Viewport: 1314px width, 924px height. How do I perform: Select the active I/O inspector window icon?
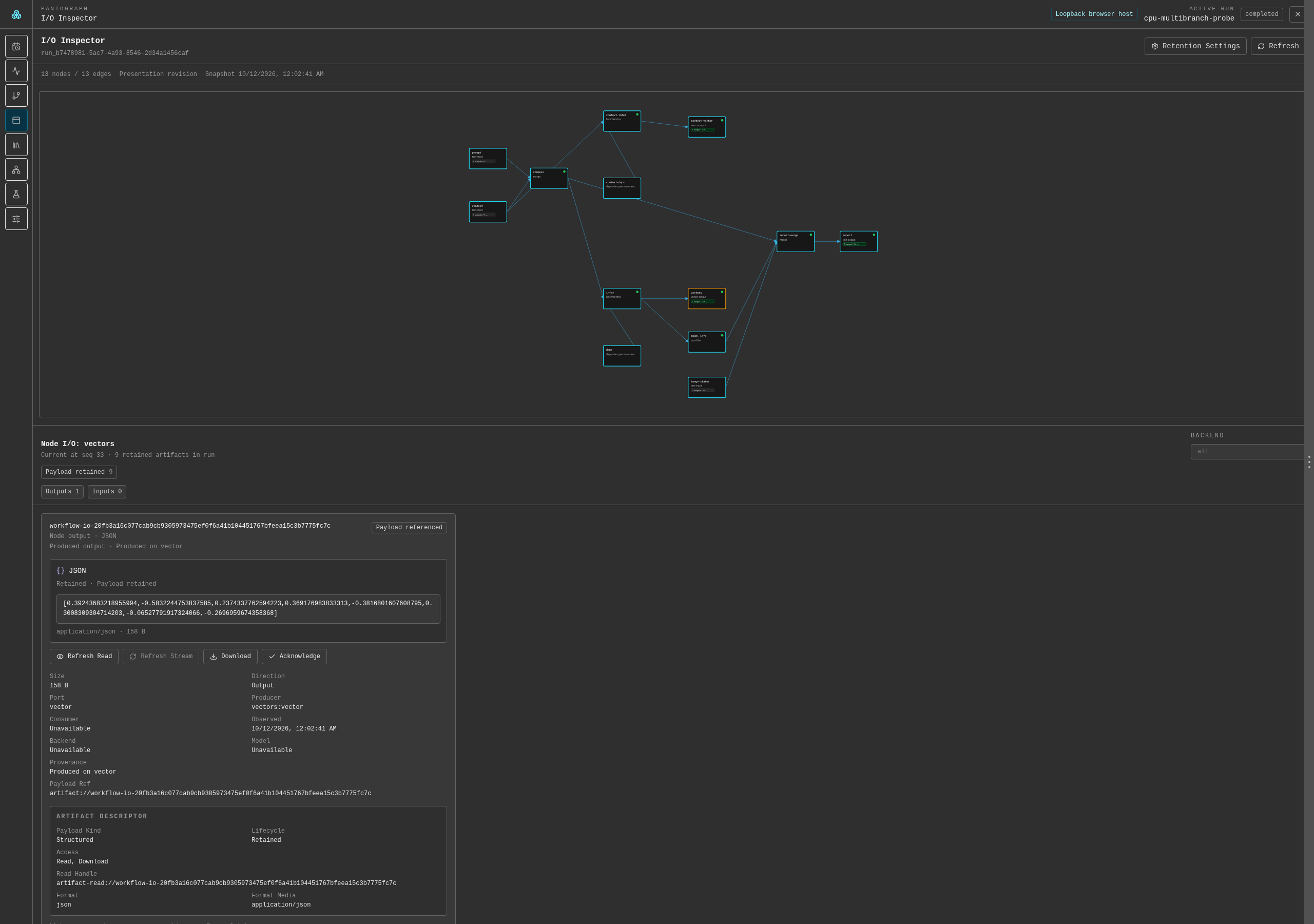coord(16,120)
